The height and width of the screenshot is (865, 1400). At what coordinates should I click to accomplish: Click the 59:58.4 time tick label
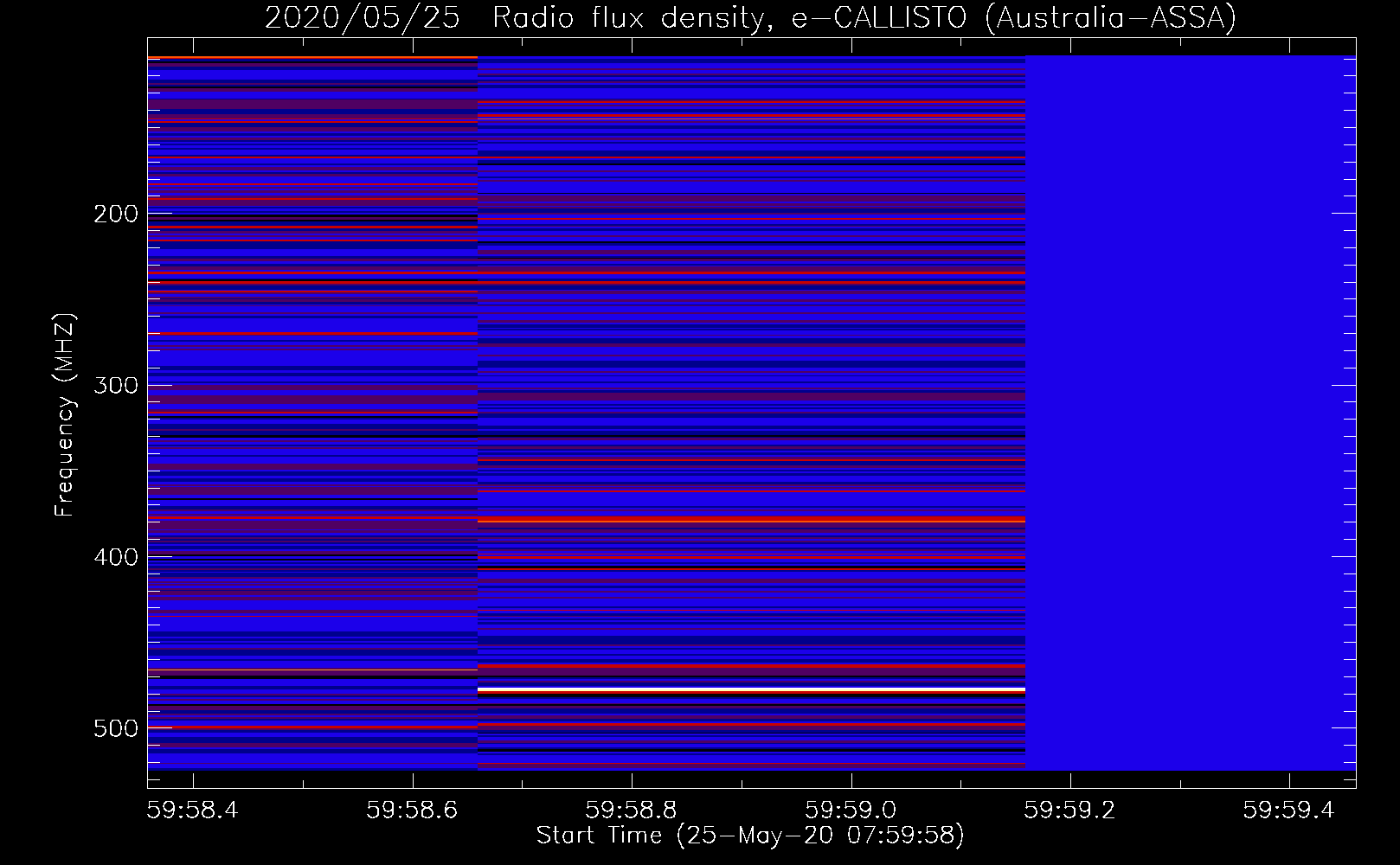click(x=193, y=810)
